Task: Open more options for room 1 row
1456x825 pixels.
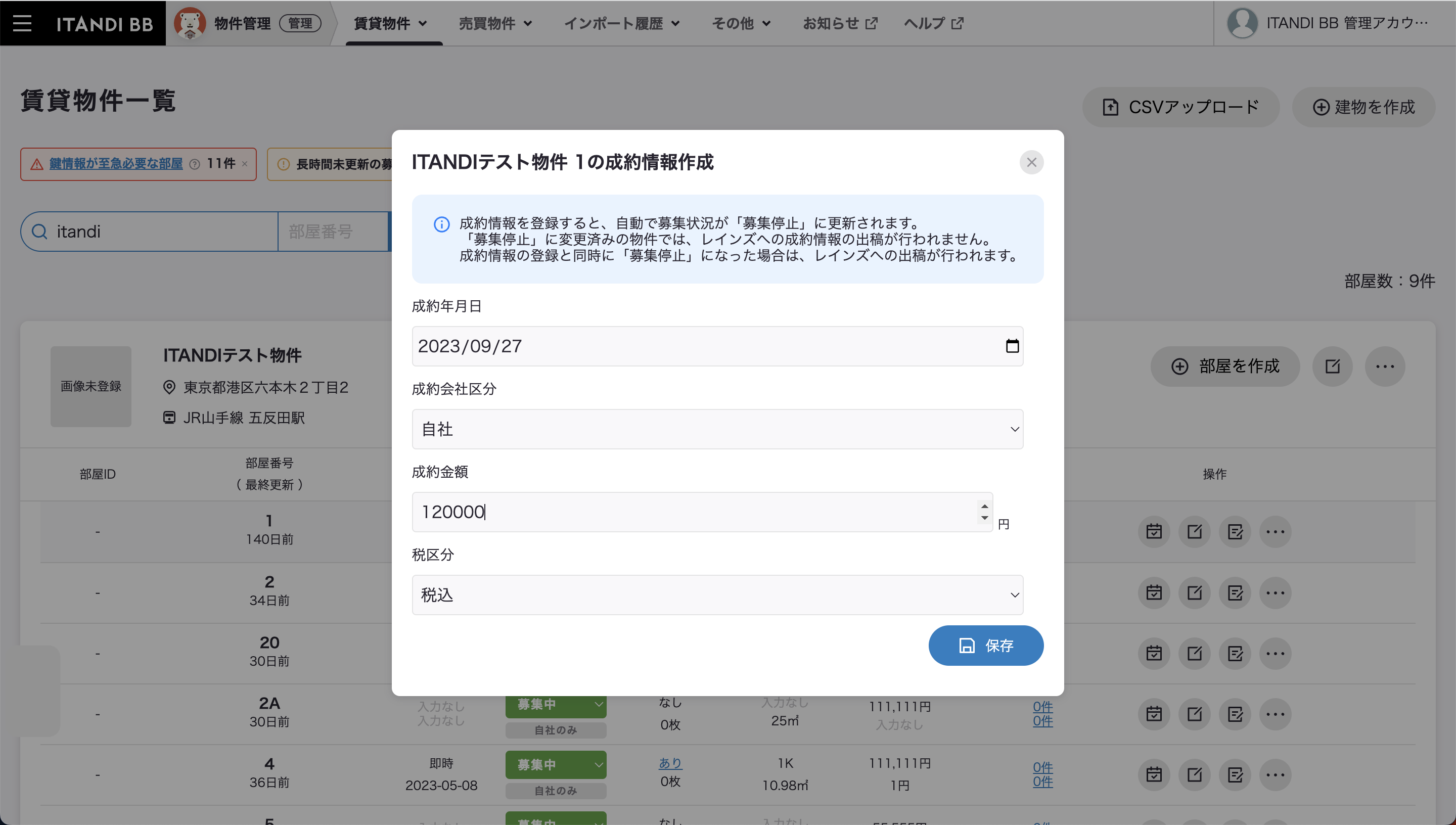Action: pos(1276,531)
